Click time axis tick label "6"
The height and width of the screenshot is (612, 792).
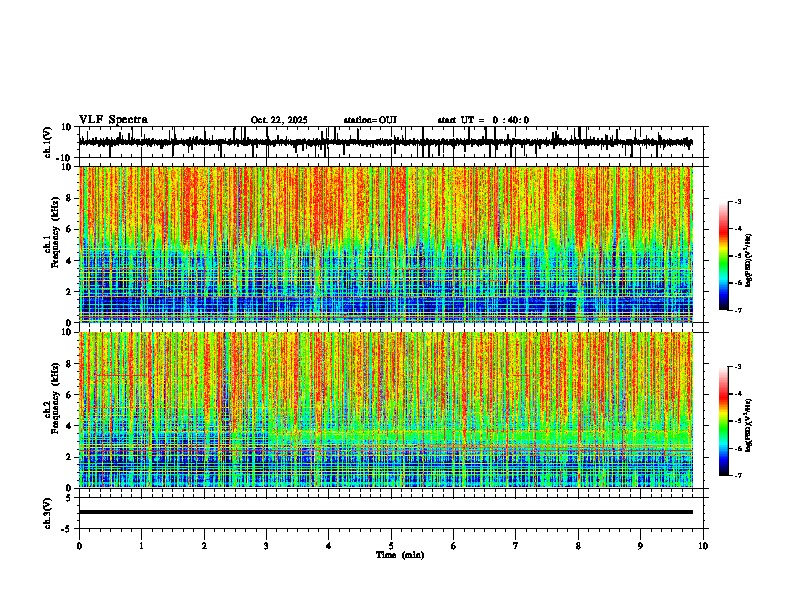click(x=454, y=546)
